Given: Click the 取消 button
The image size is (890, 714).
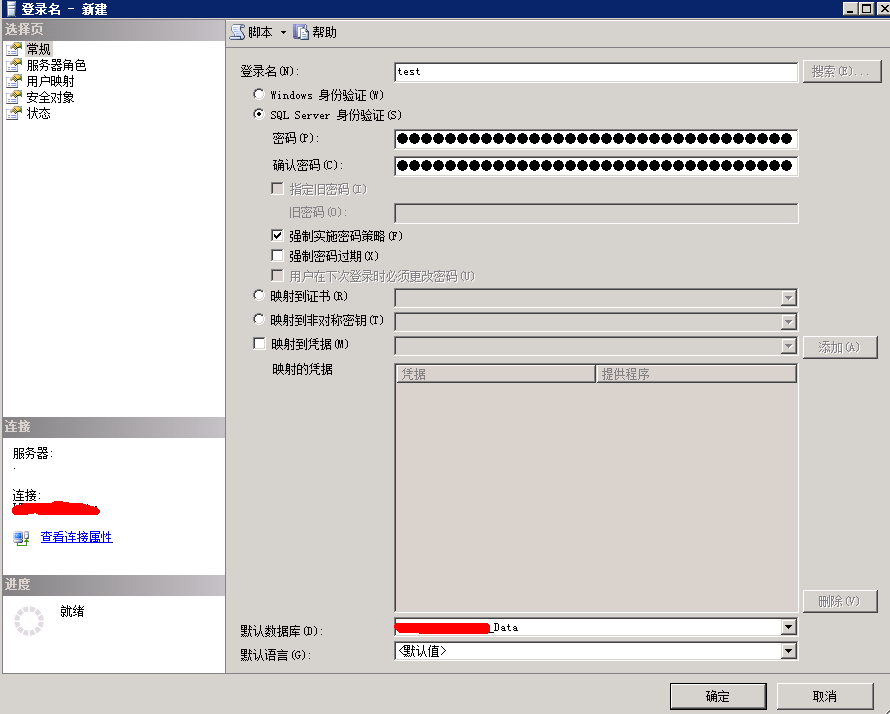Looking at the screenshot, I should [825, 696].
